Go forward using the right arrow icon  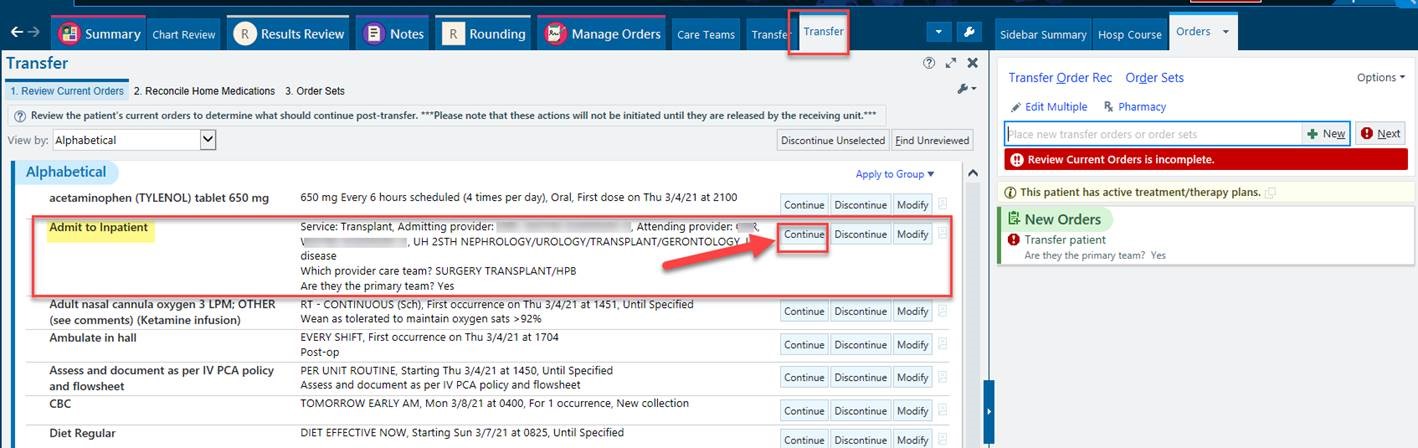pyautogui.click(x=34, y=32)
